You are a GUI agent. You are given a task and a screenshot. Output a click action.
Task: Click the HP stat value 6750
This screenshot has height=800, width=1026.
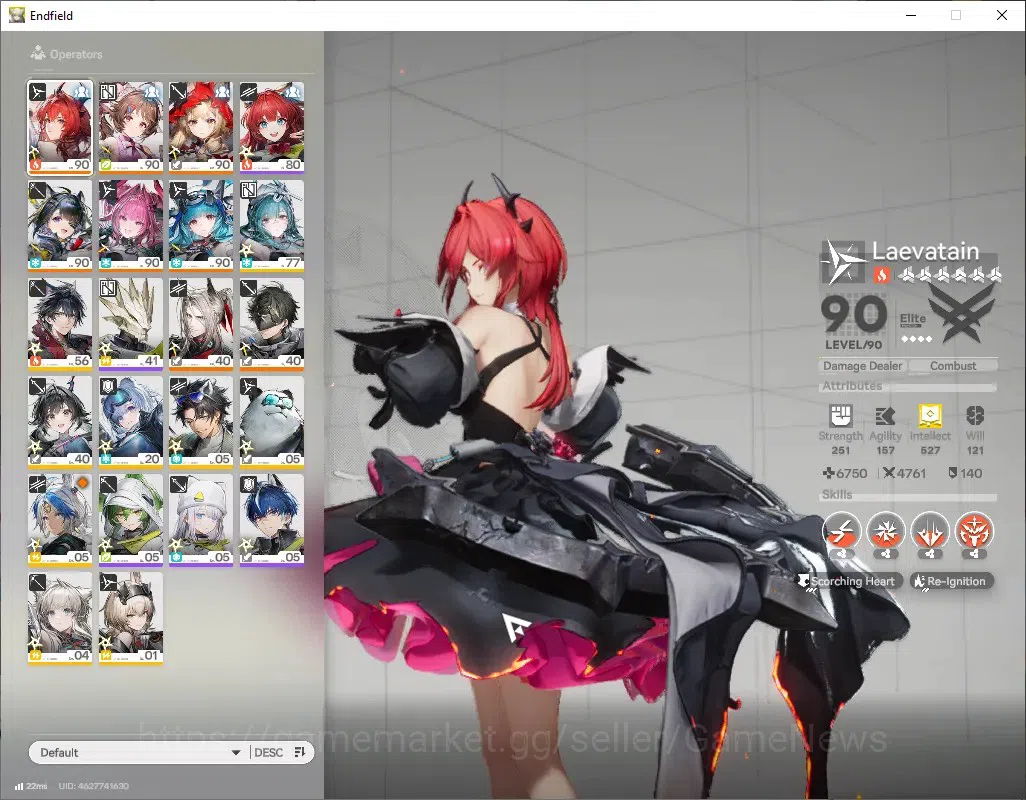851,473
